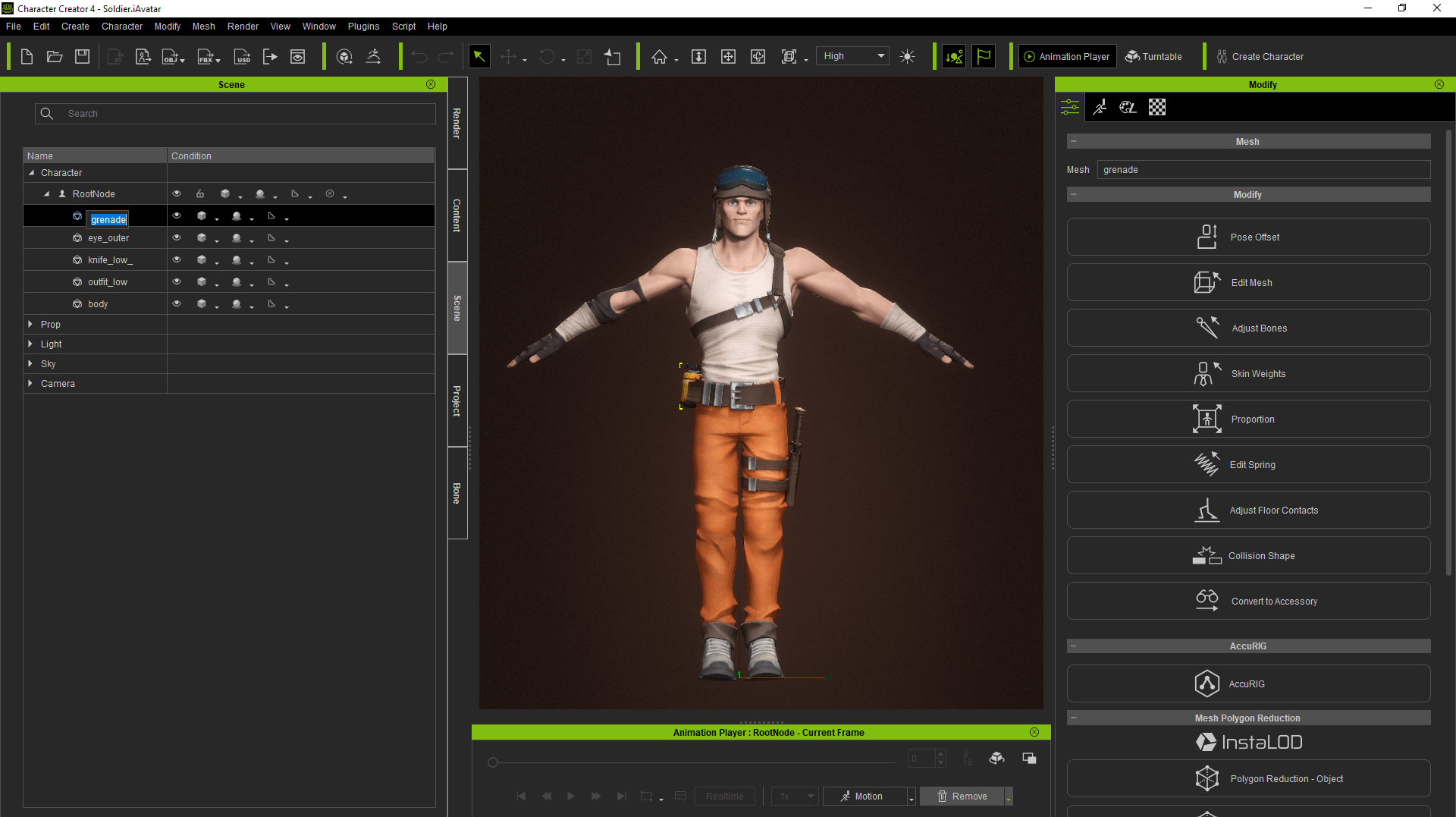Toggle RootNode lock icon
This screenshot has height=817, width=1456.
click(x=200, y=194)
